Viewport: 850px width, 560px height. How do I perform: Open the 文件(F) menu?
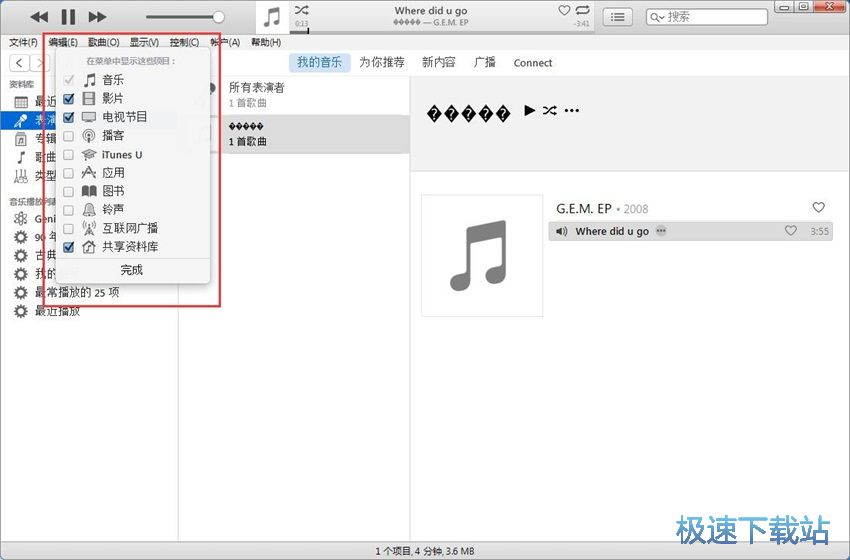(x=23, y=42)
